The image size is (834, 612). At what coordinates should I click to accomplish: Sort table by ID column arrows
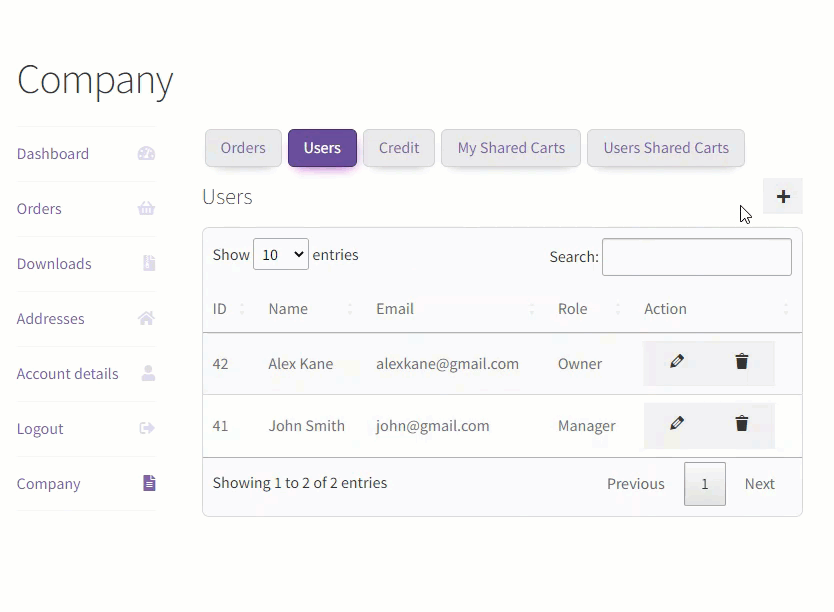point(242,309)
